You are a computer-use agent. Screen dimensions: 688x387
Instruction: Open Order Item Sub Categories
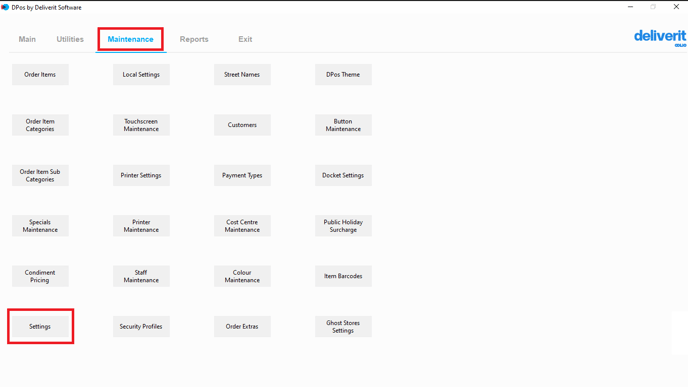pyautogui.click(x=40, y=176)
